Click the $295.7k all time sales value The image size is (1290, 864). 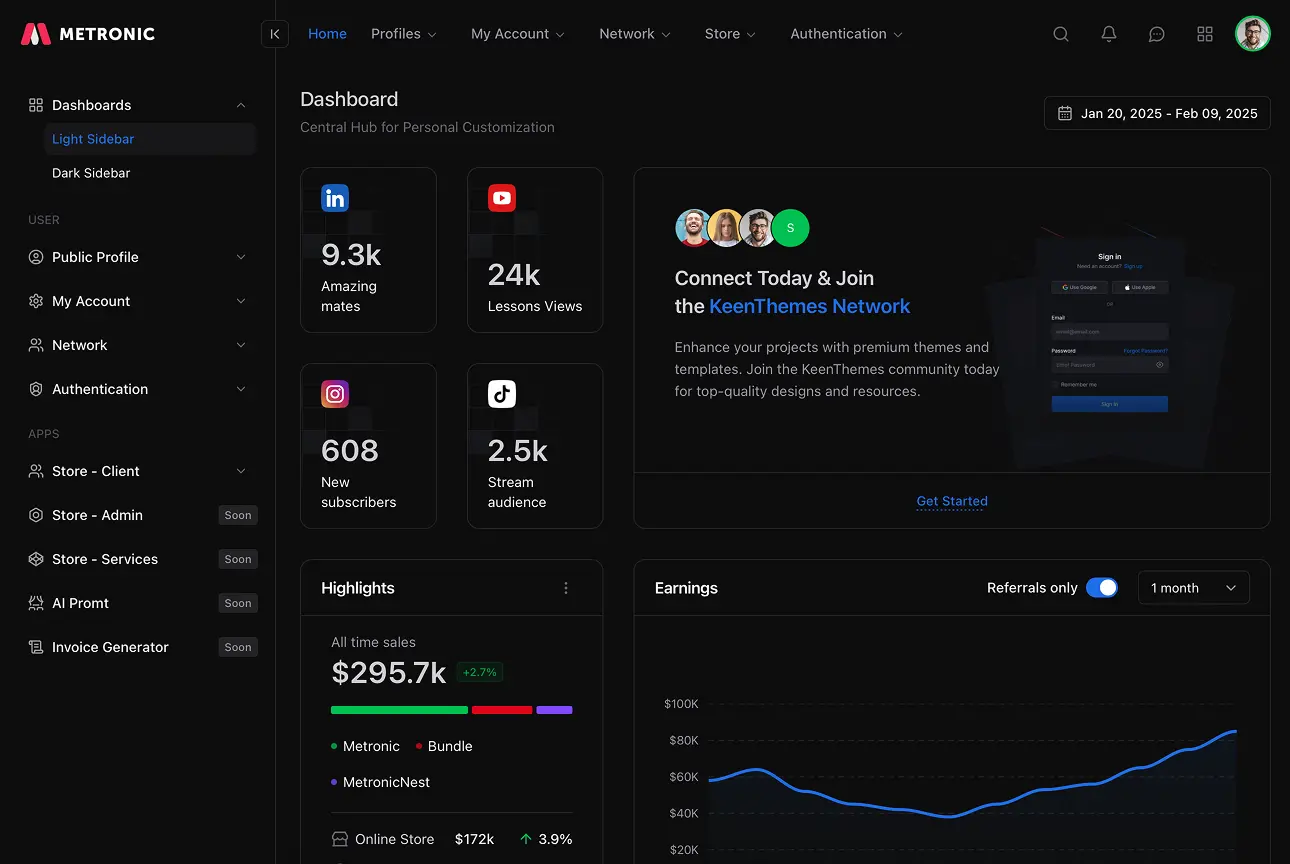(x=388, y=673)
